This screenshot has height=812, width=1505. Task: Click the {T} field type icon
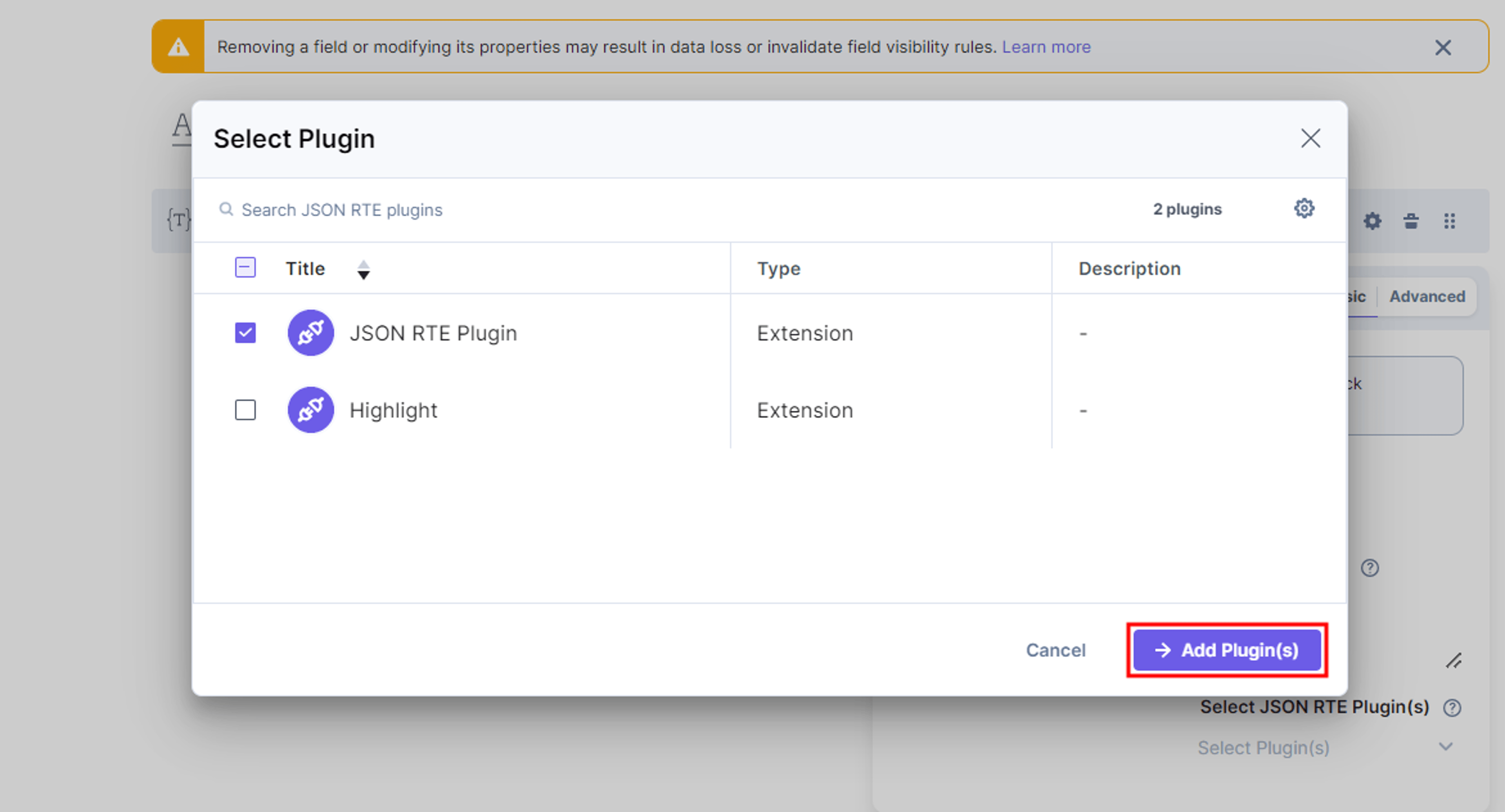point(178,220)
